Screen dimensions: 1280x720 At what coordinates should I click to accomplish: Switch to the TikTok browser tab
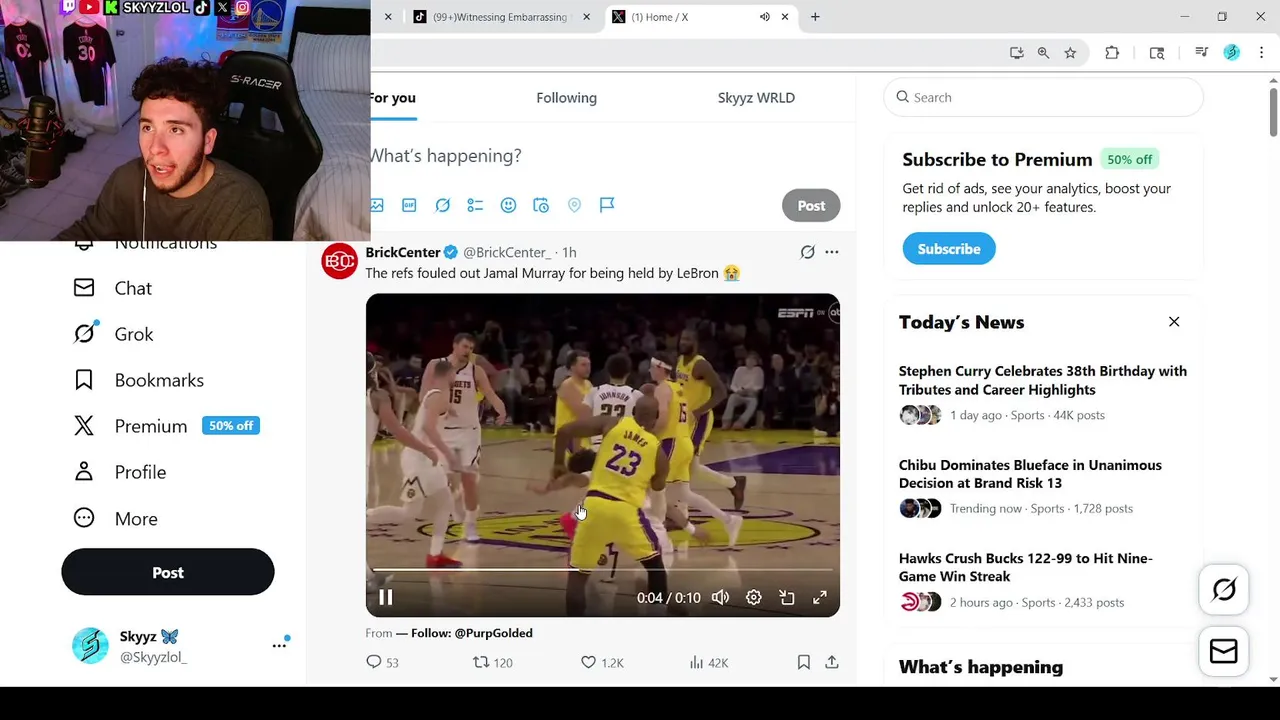(499, 17)
